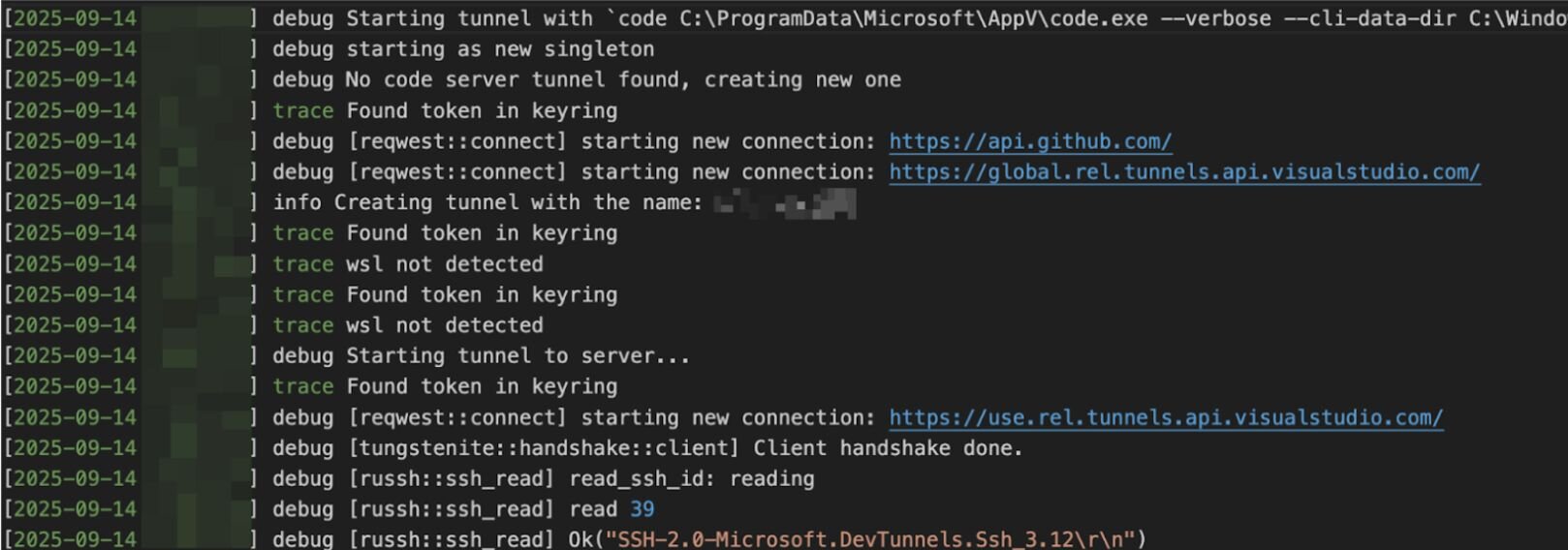Viewport: 1568px width, 550px height.
Task: Click 'Creating tunnel with the name:' text
Action: [518, 202]
